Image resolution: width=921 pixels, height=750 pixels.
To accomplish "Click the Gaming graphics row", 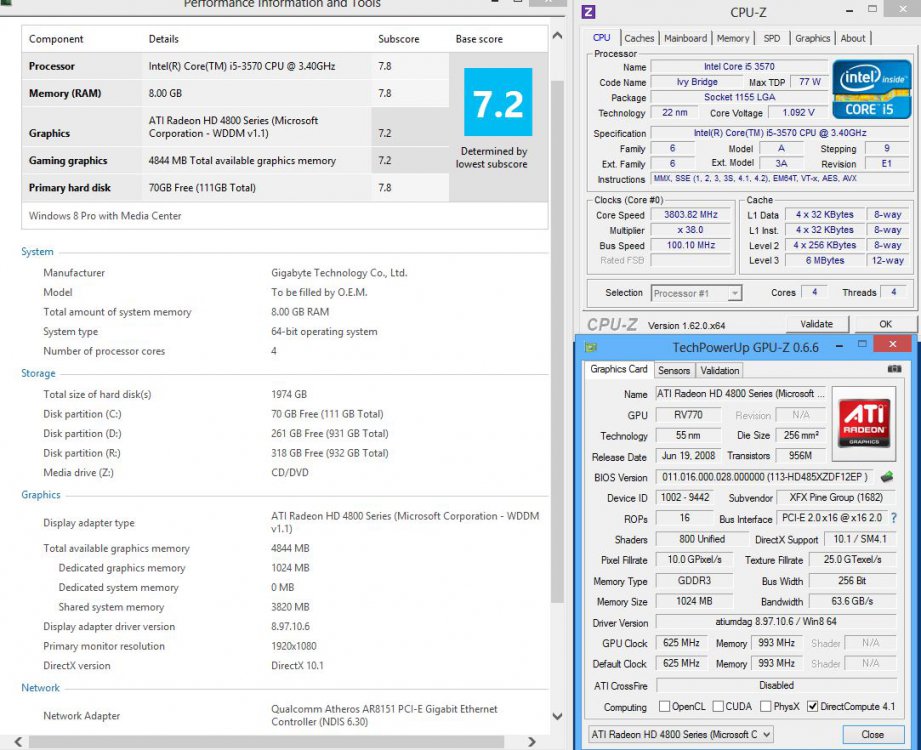I will click(x=235, y=160).
